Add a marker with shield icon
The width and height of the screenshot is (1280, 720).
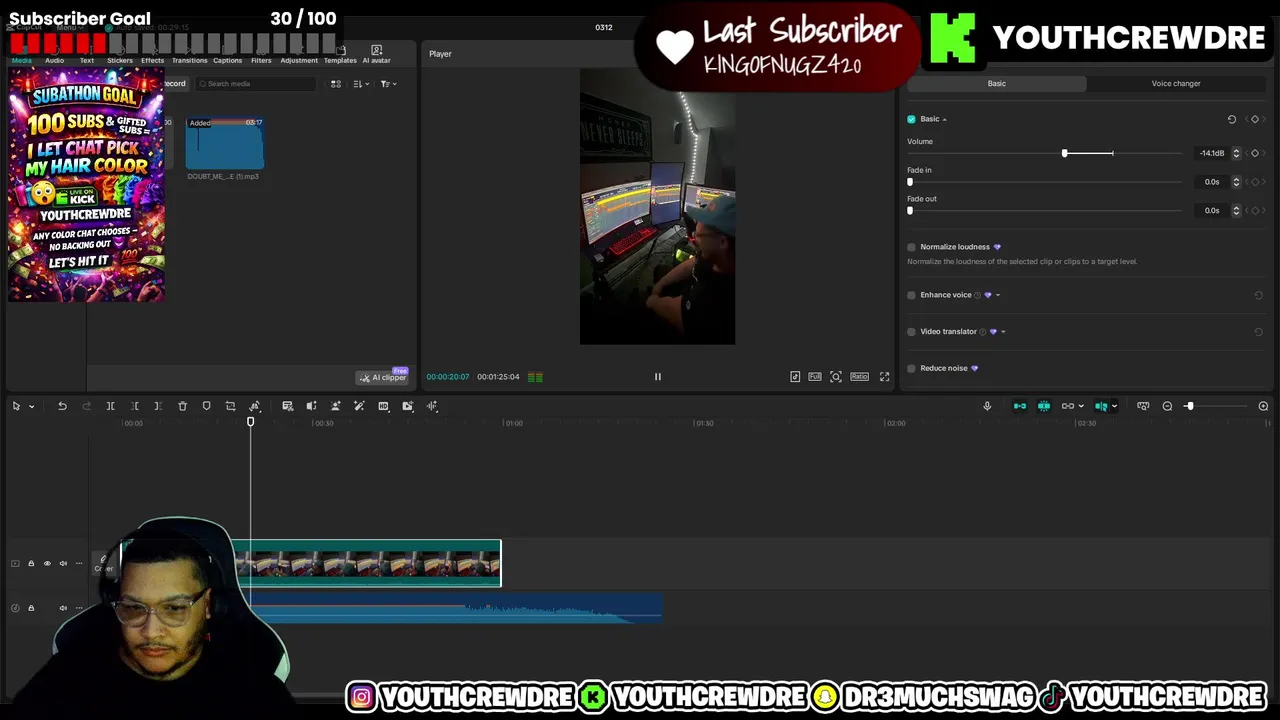[206, 406]
